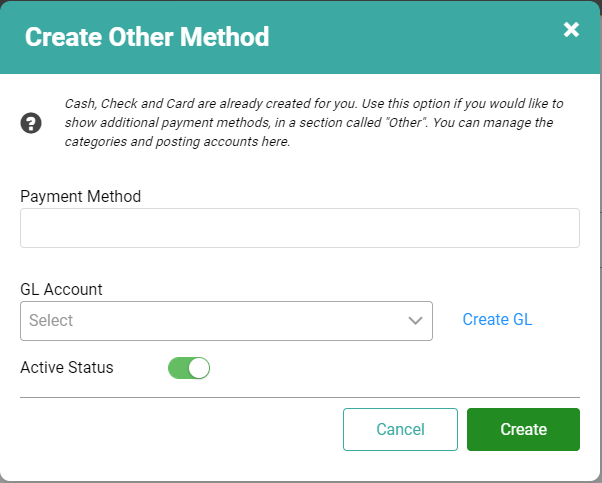Click the Active Status label
This screenshot has height=483, width=602.
[x=67, y=367]
